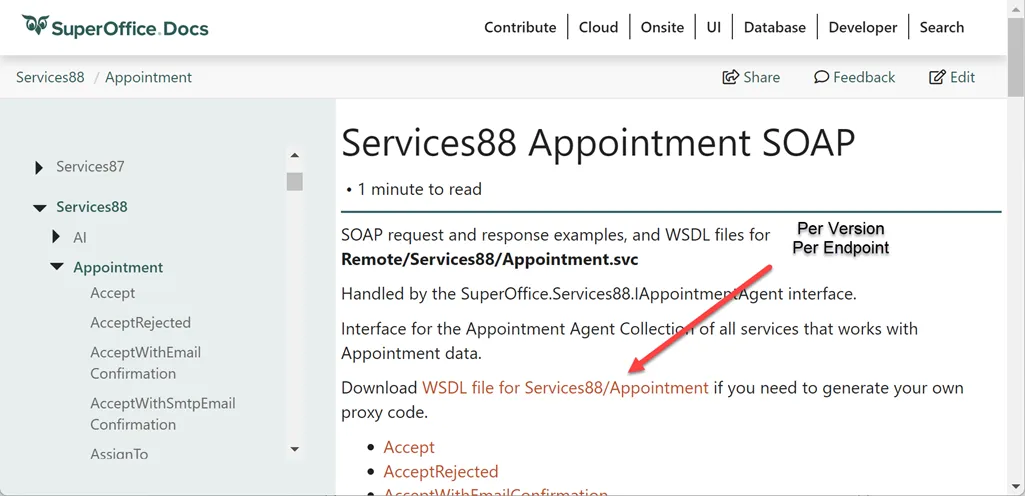The width and height of the screenshot is (1025, 496).
Task: Select AcceptRejected in the sidebar tree
Action: (140, 323)
